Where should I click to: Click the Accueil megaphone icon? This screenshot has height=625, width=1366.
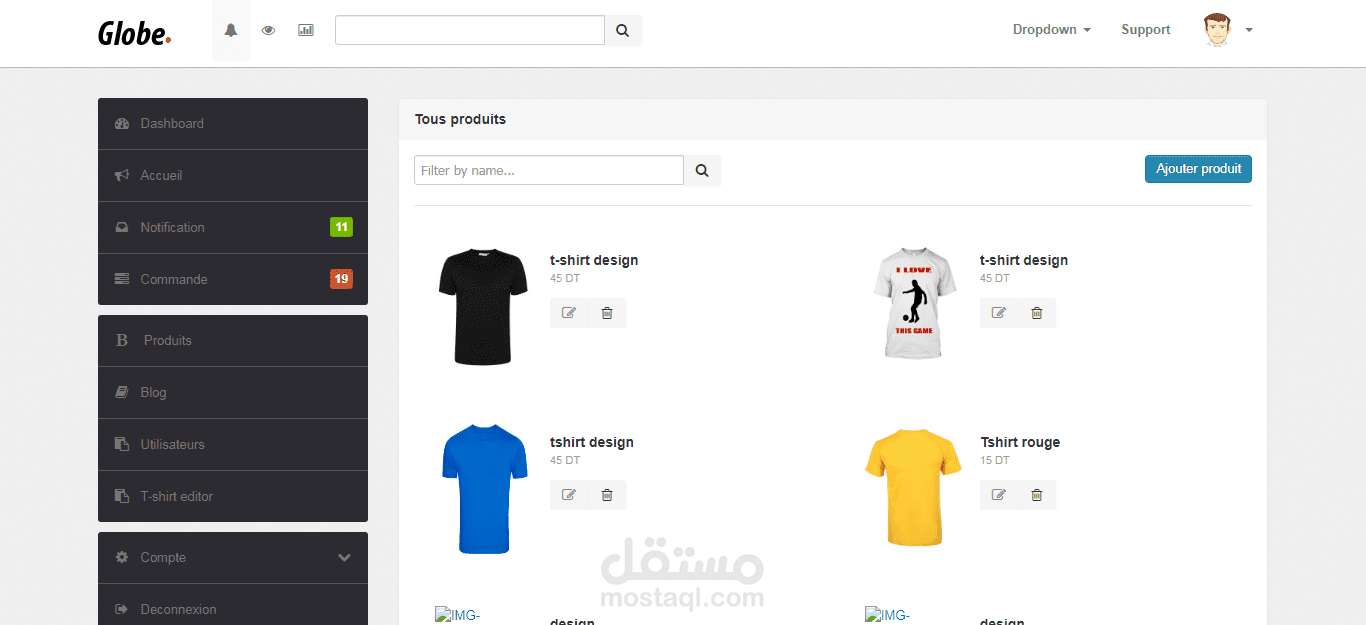click(x=122, y=176)
